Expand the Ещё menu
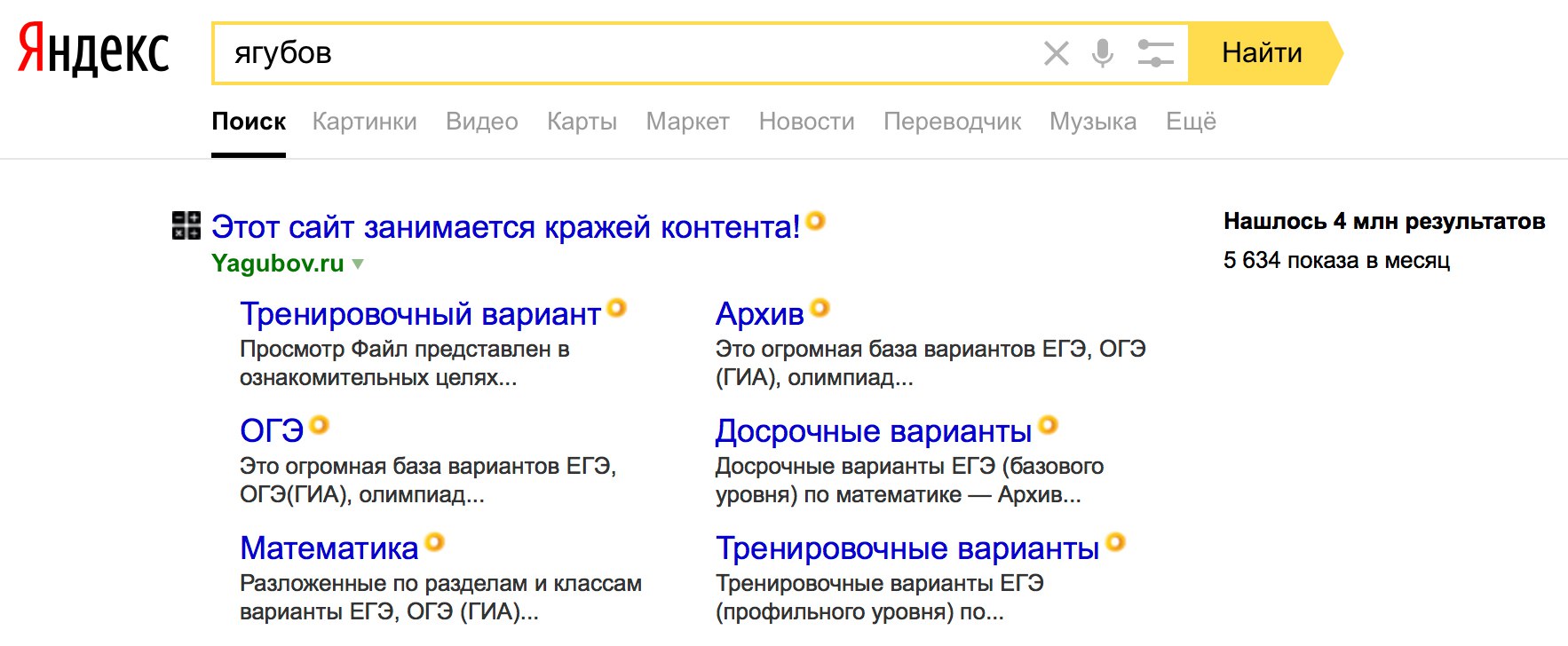The height and width of the screenshot is (646, 1568). [1191, 122]
